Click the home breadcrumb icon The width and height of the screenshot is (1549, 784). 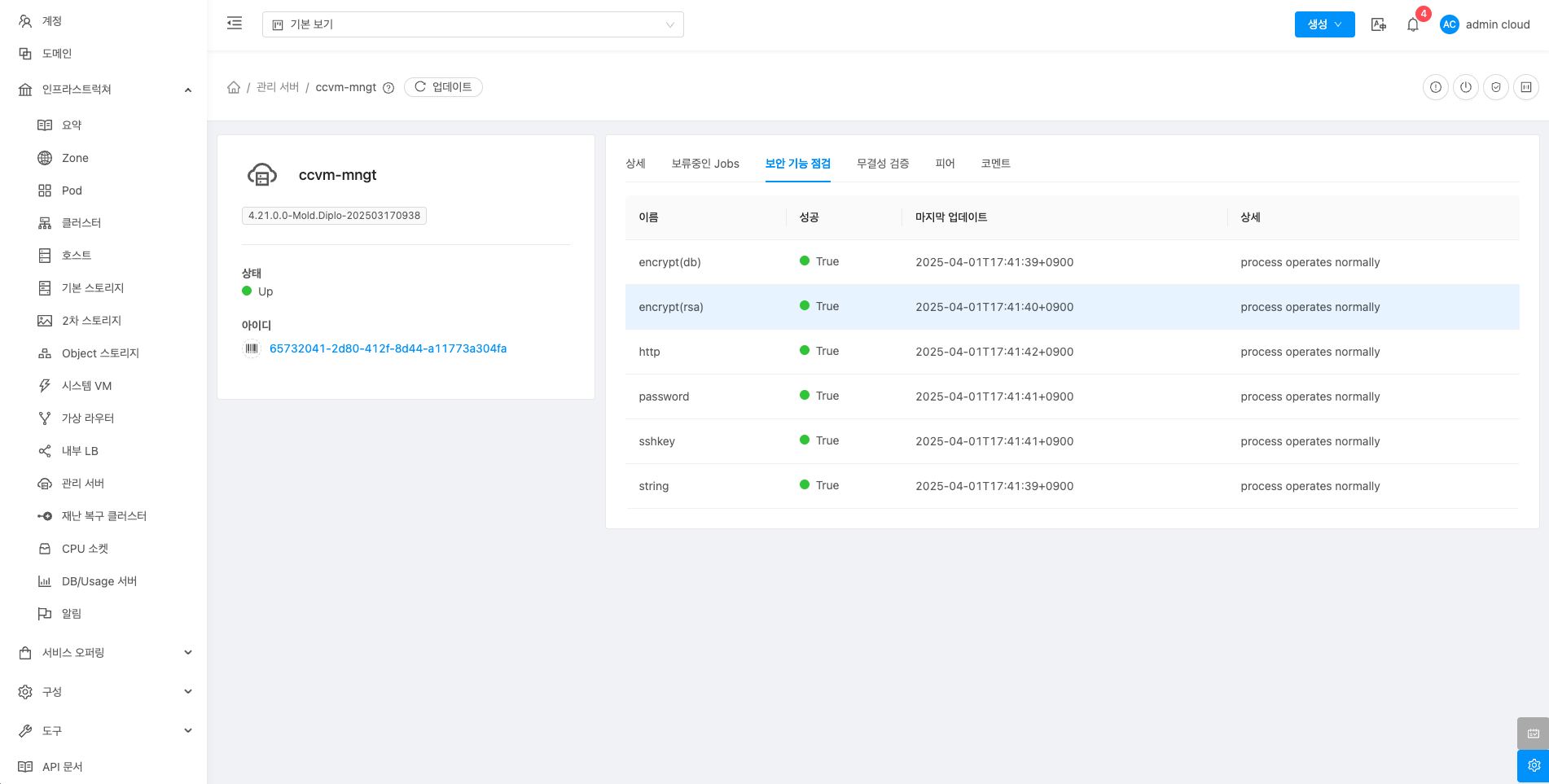[x=234, y=87]
